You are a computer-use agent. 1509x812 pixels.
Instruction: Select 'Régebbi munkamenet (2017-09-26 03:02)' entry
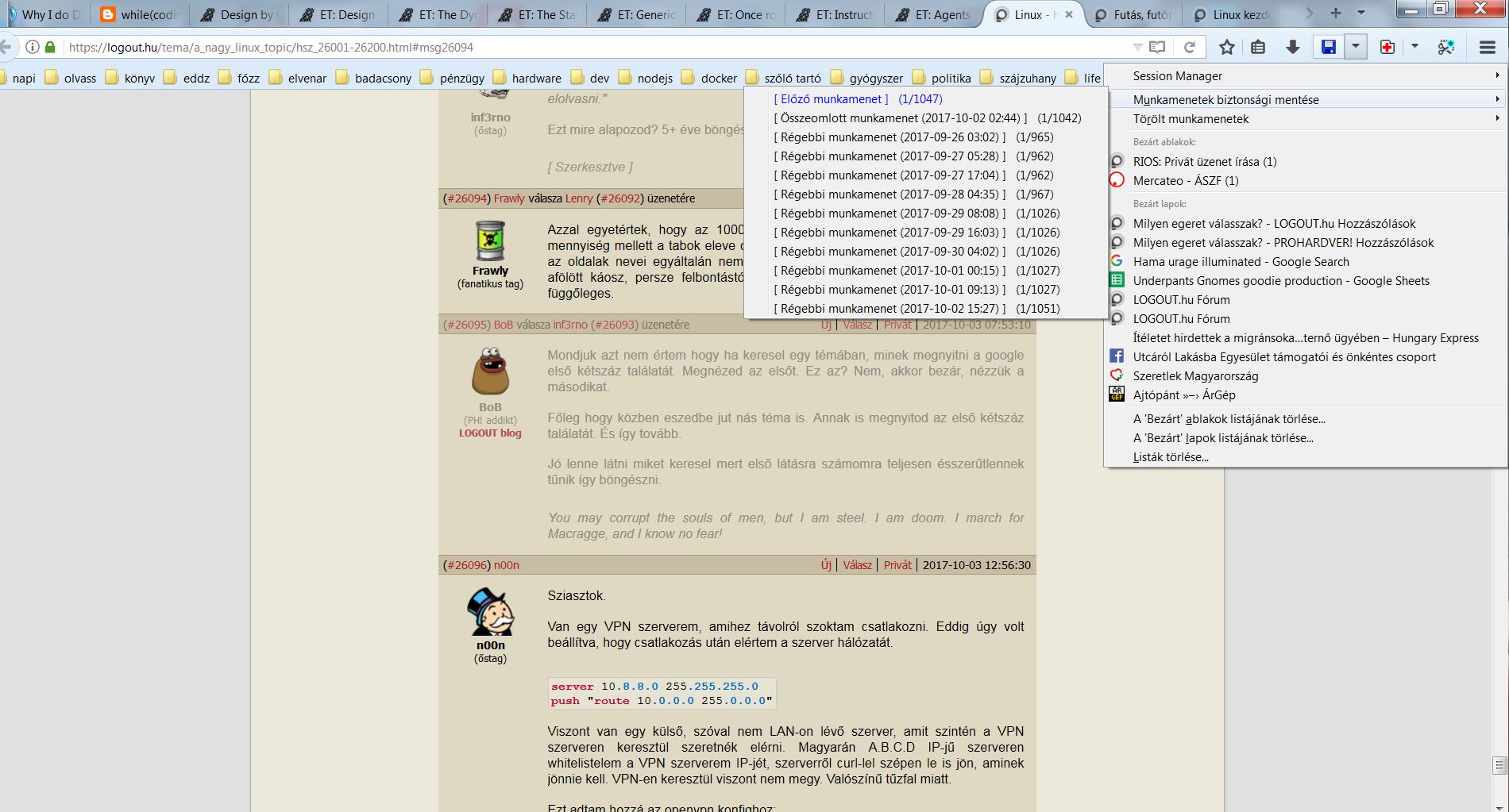tap(925, 137)
